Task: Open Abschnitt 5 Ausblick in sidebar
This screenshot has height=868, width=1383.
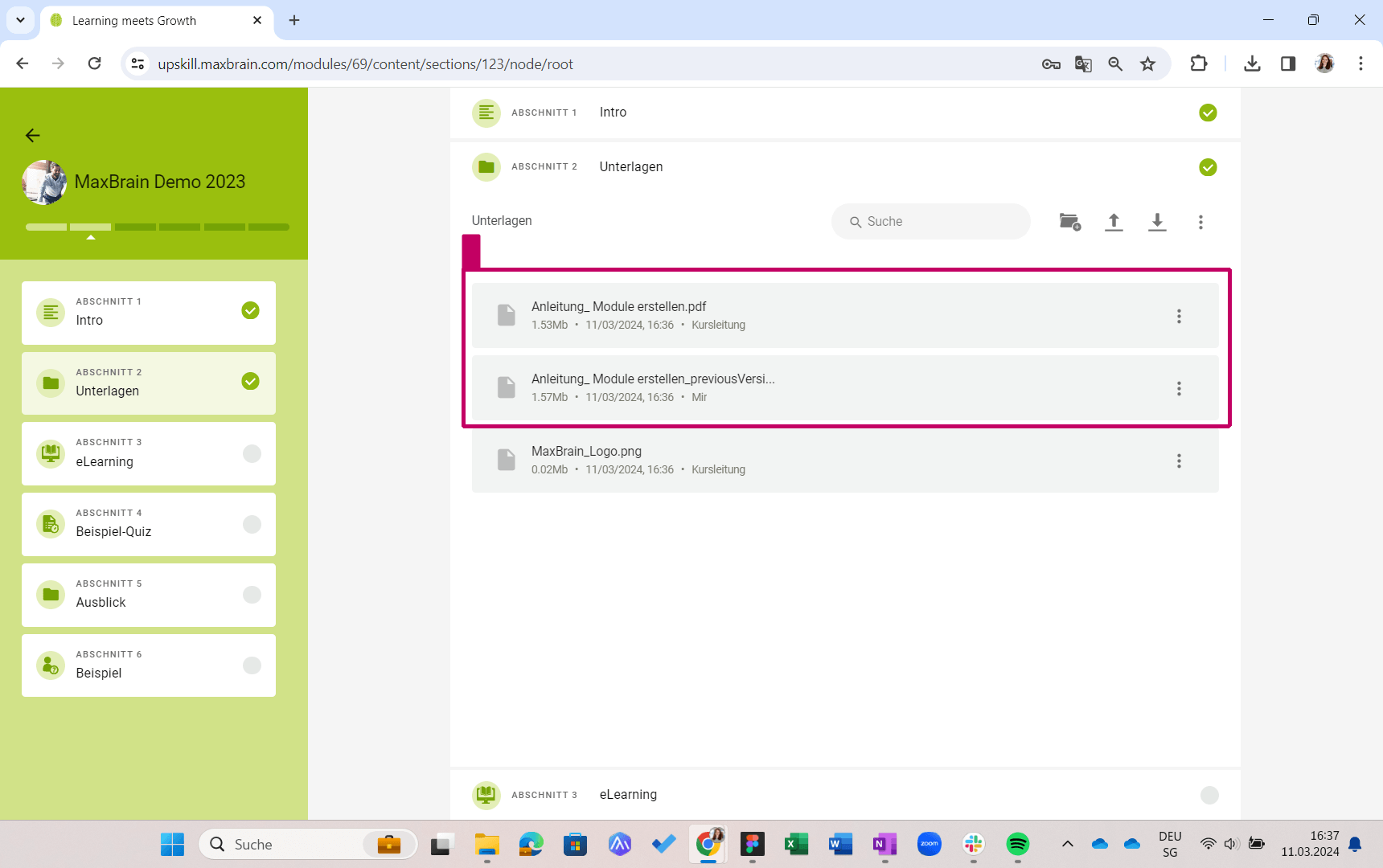Action: pyautogui.click(x=149, y=595)
